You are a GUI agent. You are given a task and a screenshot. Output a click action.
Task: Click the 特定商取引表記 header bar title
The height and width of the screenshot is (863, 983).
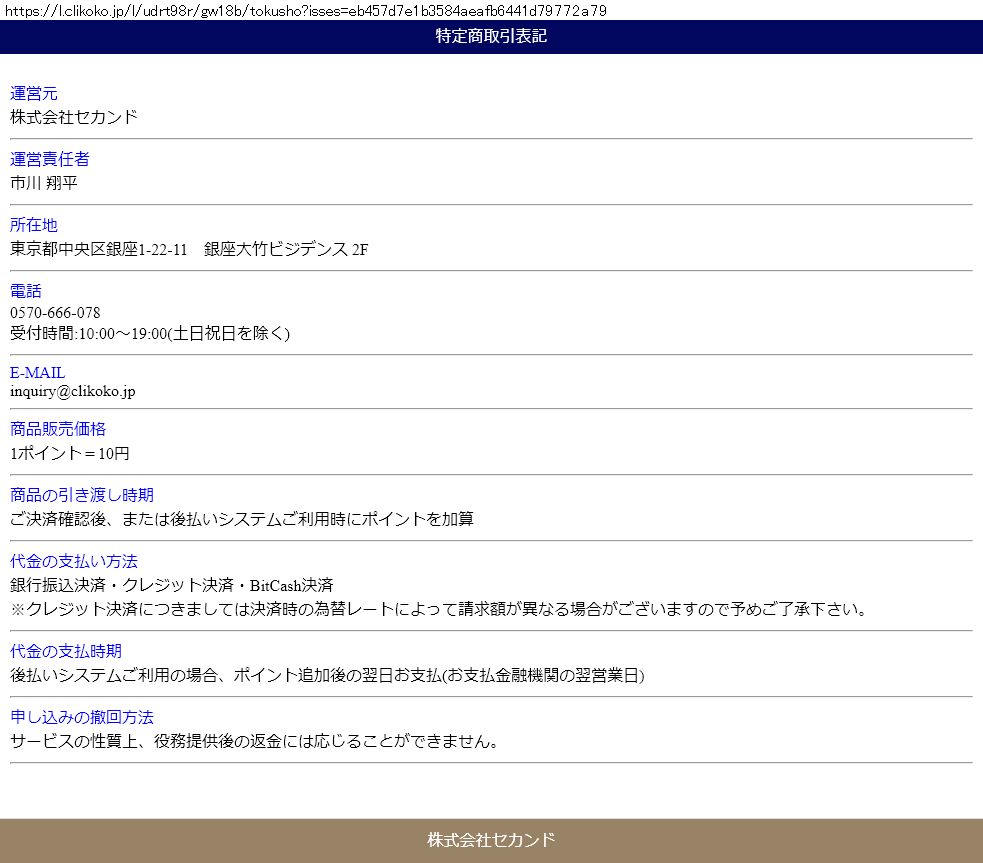point(491,37)
